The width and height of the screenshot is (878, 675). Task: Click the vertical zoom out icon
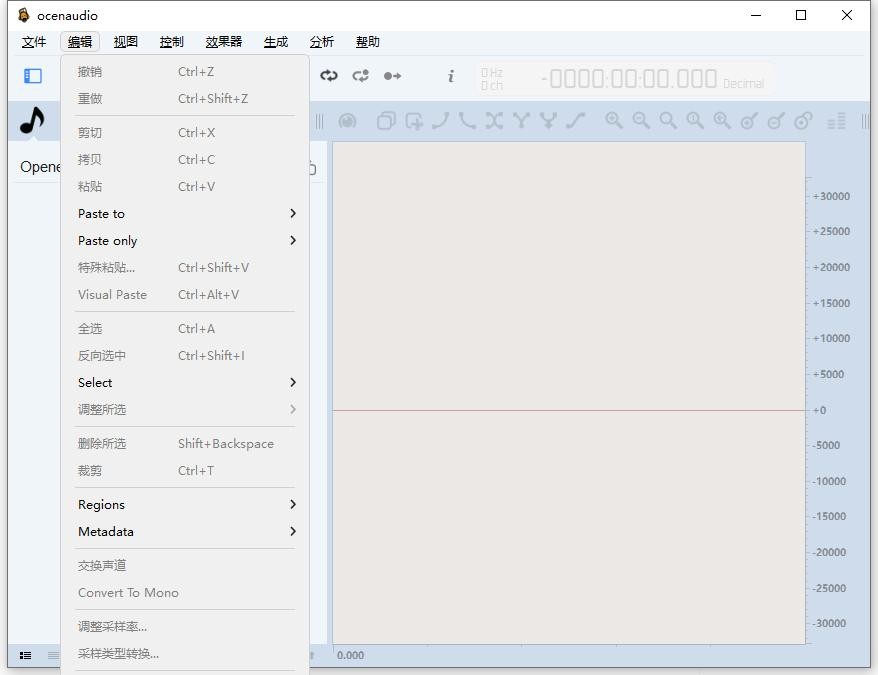click(x=776, y=120)
